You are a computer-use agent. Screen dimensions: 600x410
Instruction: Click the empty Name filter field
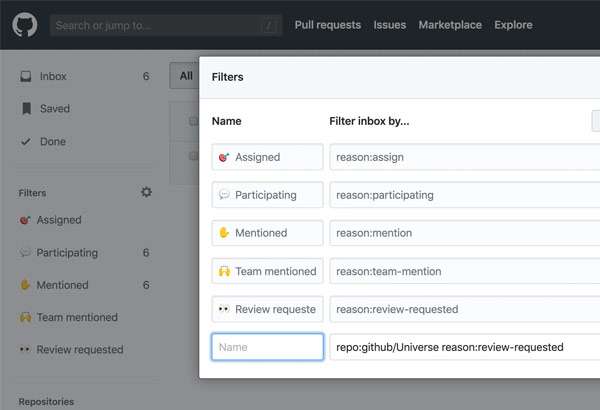tap(267, 347)
